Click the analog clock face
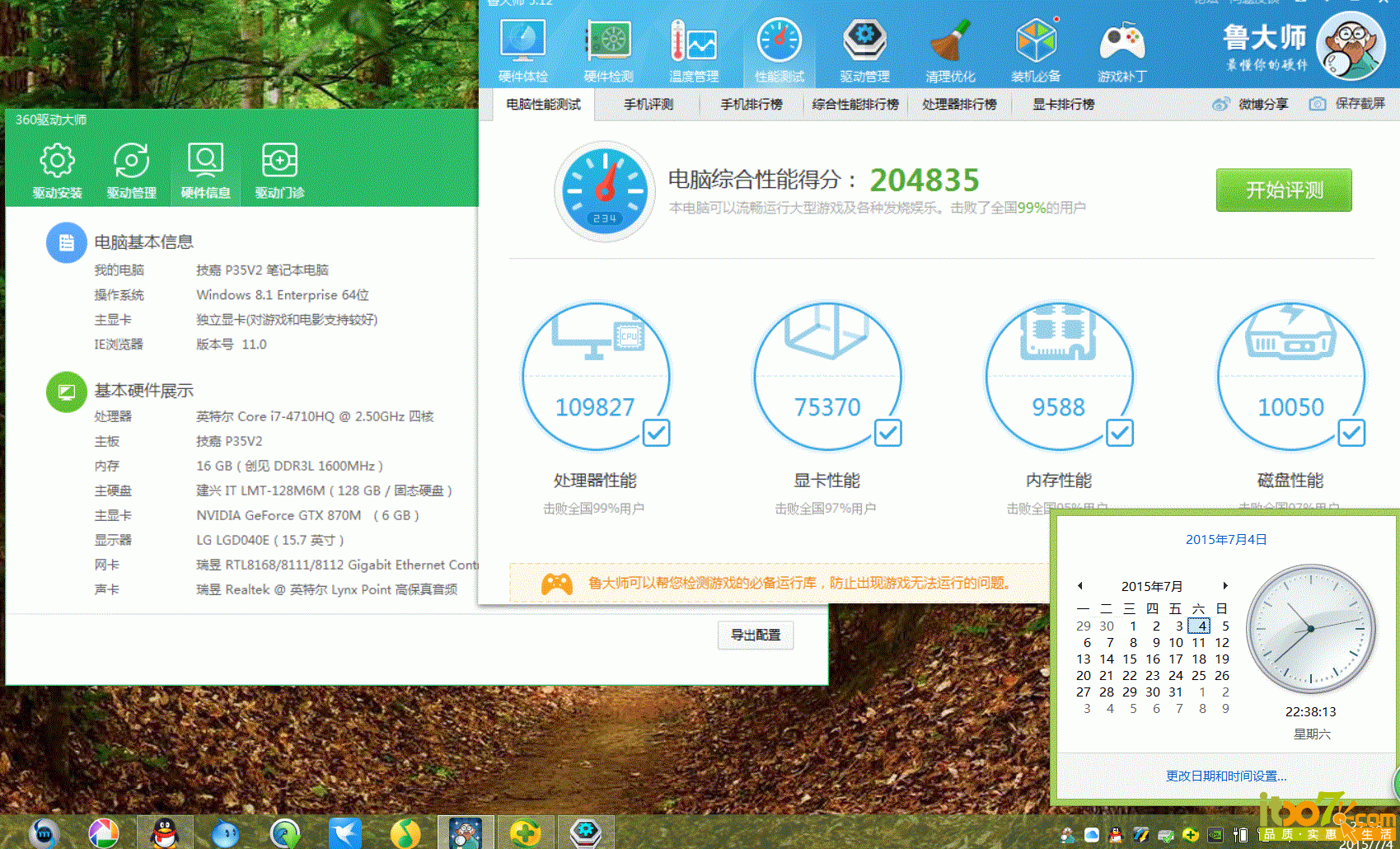Viewport: 1400px width, 849px height. [1311, 630]
